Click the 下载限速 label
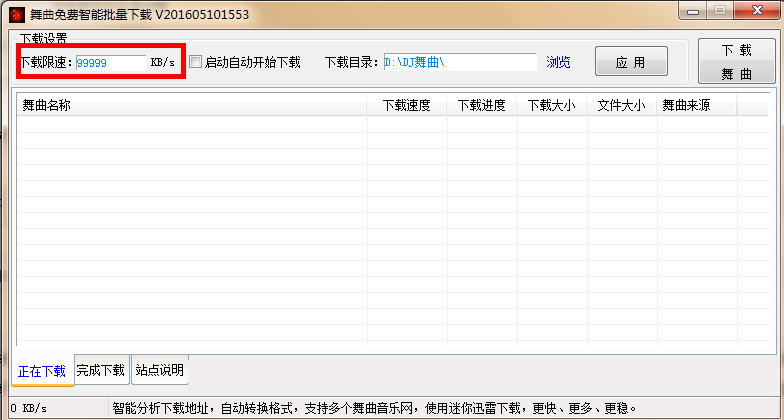 tap(46, 62)
